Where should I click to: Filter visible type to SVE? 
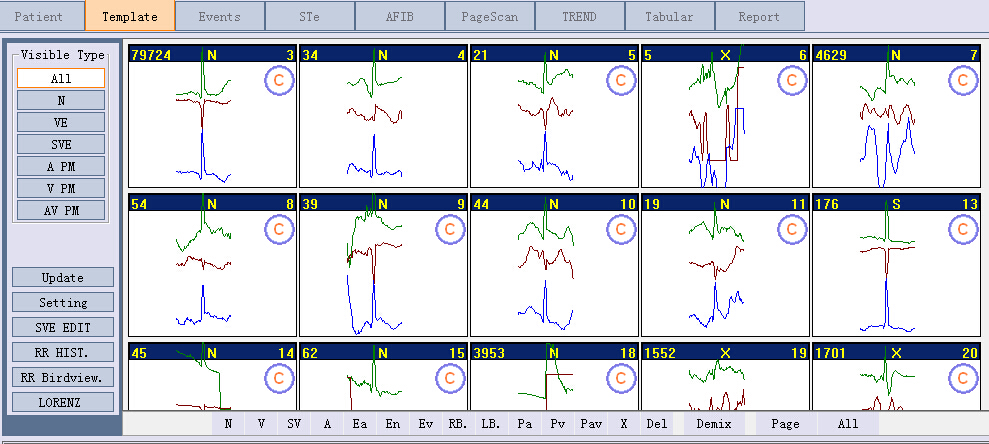[61, 144]
